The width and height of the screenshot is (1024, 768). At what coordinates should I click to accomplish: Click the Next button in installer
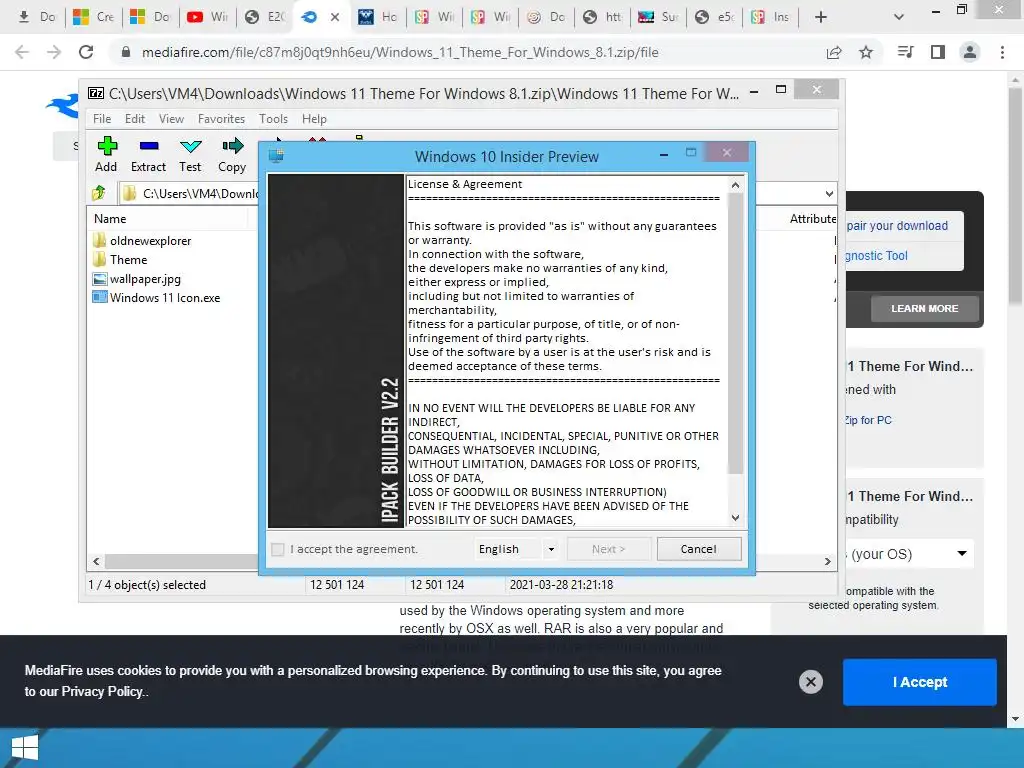pos(609,549)
